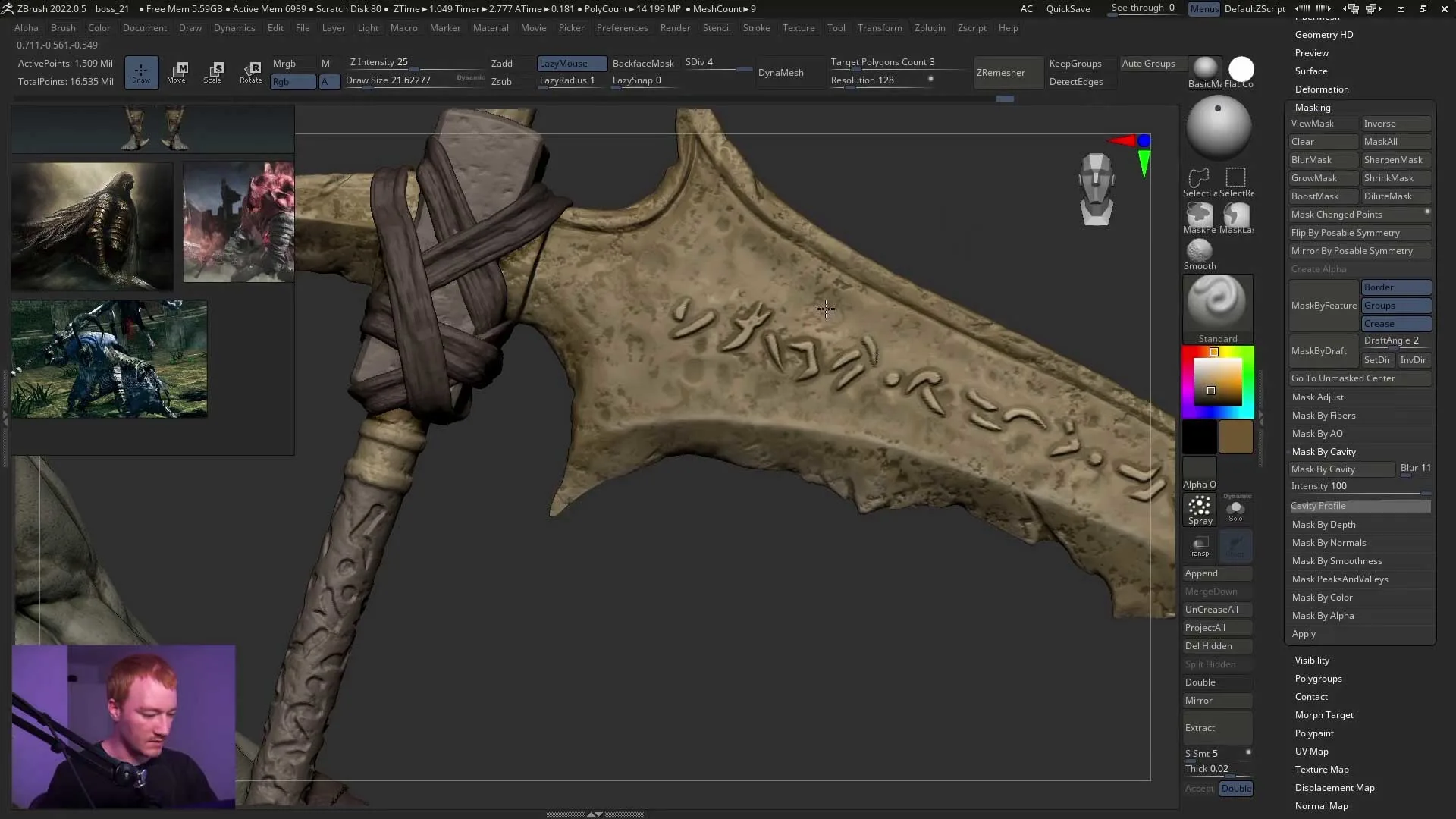
Task: Select the Scale tool
Action: point(214,72)
